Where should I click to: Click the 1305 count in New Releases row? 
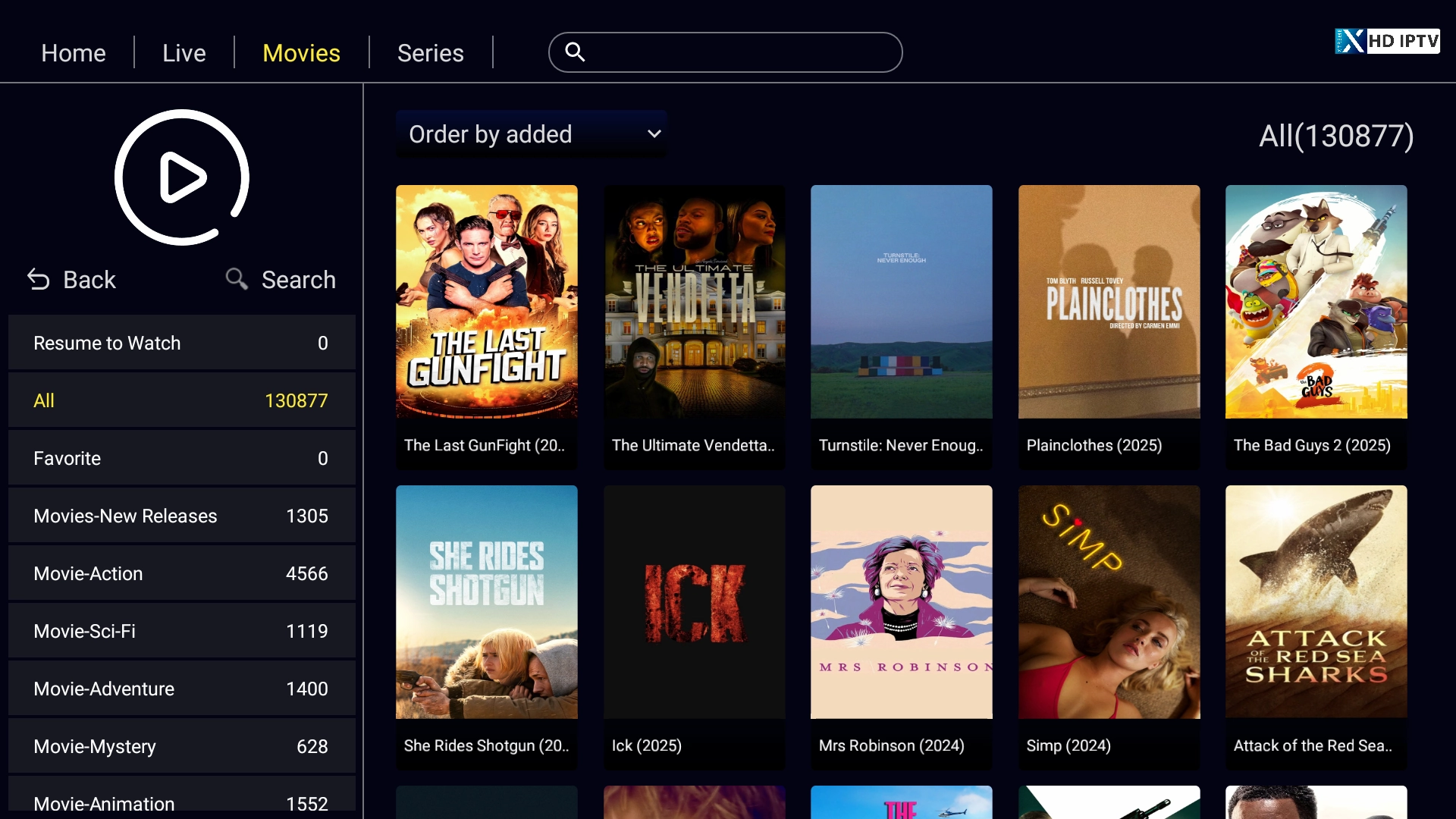click(x=307, y=516)
